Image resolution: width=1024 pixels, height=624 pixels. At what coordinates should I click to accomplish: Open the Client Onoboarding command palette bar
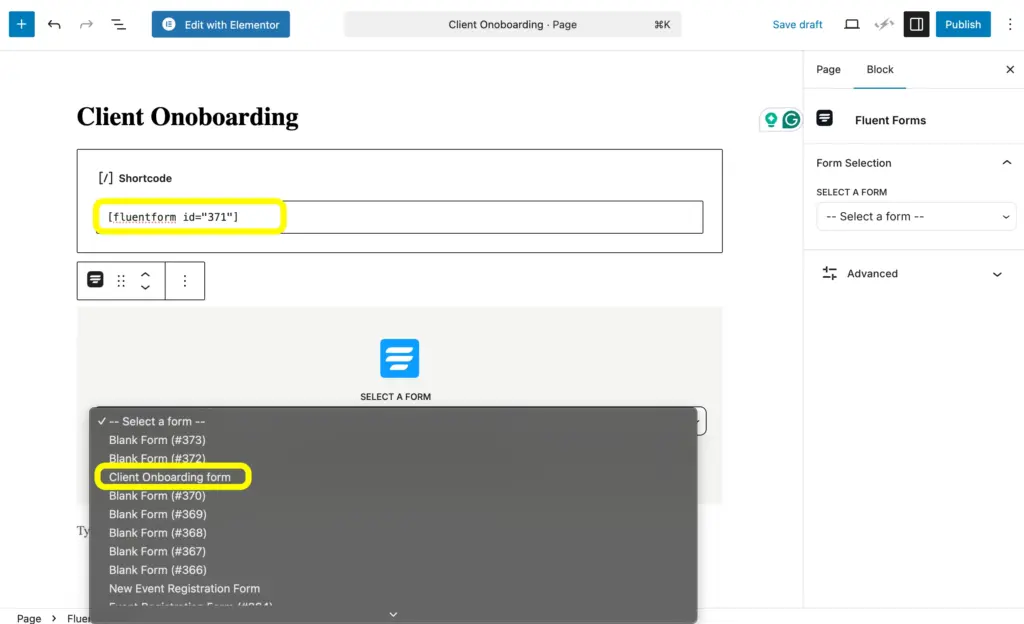513,24
